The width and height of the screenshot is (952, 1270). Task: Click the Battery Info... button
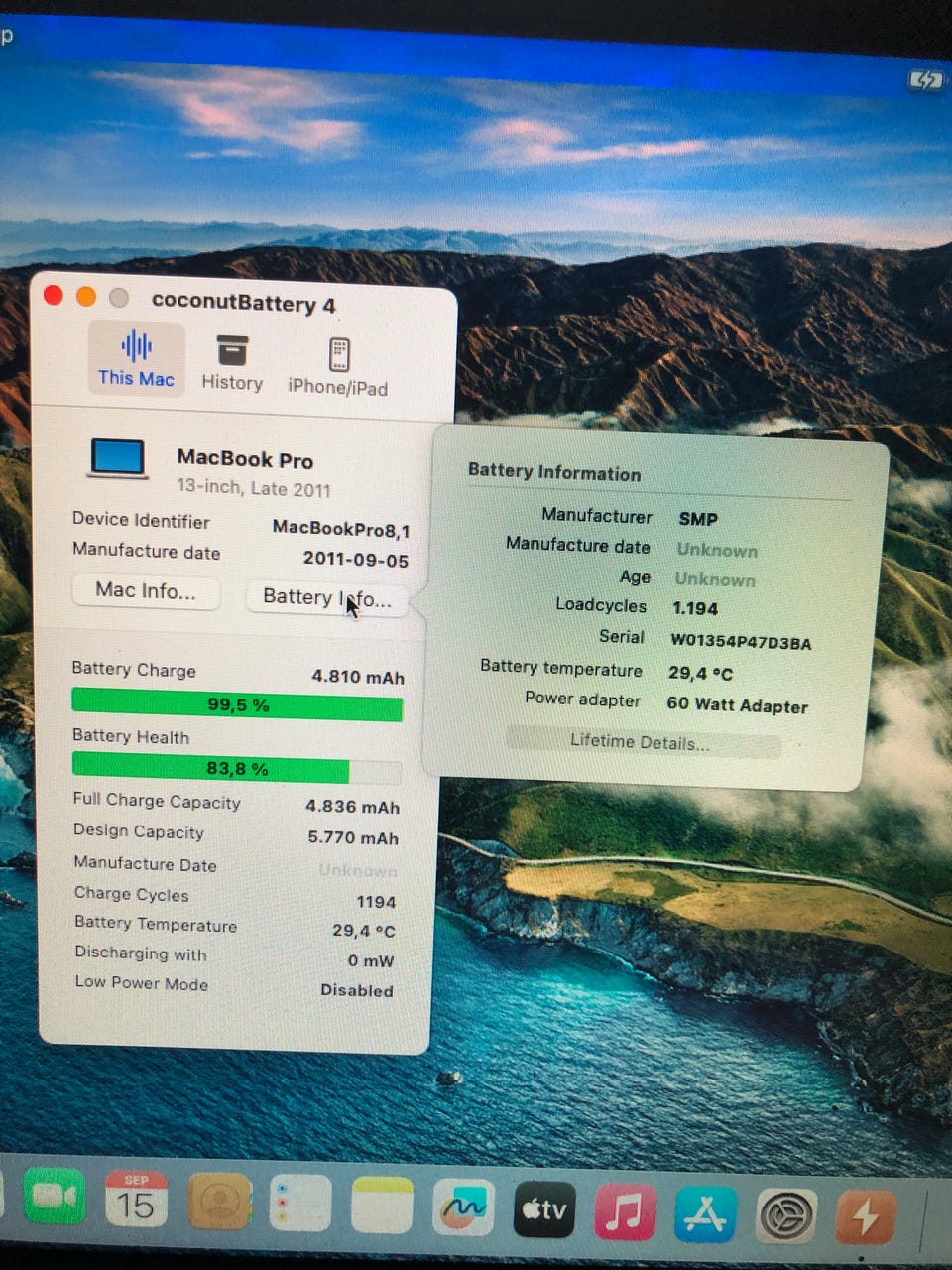point(326,598)
